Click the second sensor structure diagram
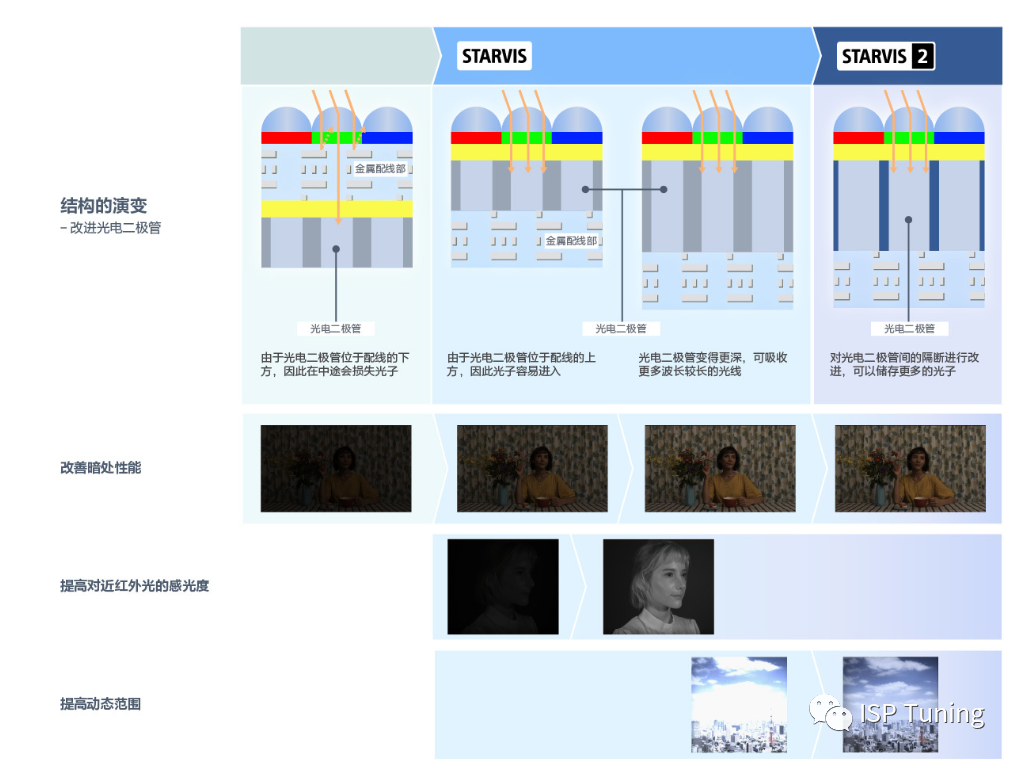The image size is (1017, 761). click(x=527, y=190)
